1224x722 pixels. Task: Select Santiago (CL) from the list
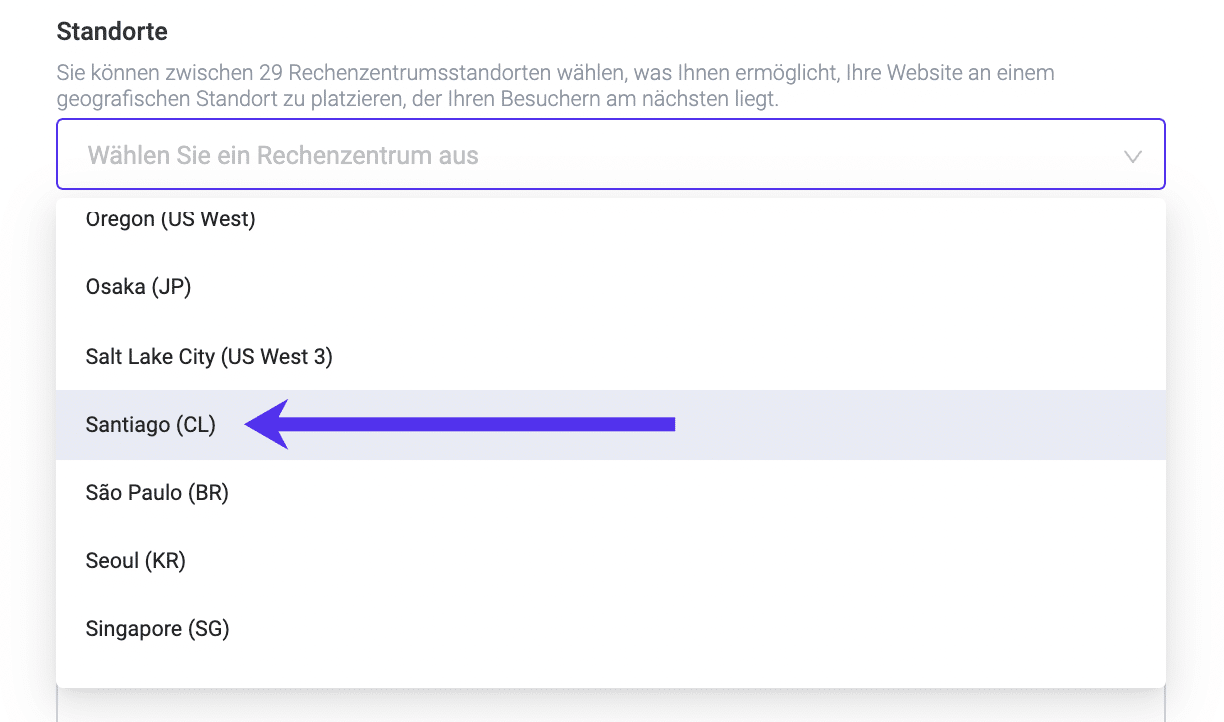tap(150, 424)
